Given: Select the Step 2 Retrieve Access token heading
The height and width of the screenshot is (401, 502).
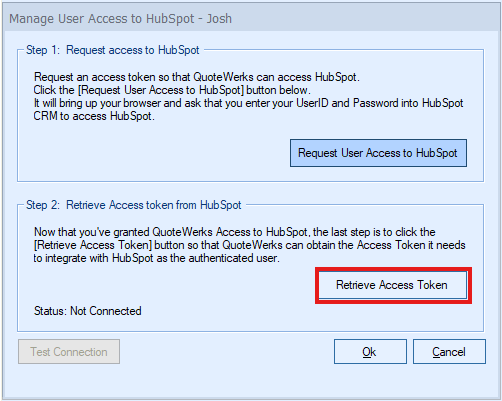Looking at the screenshot, I should 134,205.
